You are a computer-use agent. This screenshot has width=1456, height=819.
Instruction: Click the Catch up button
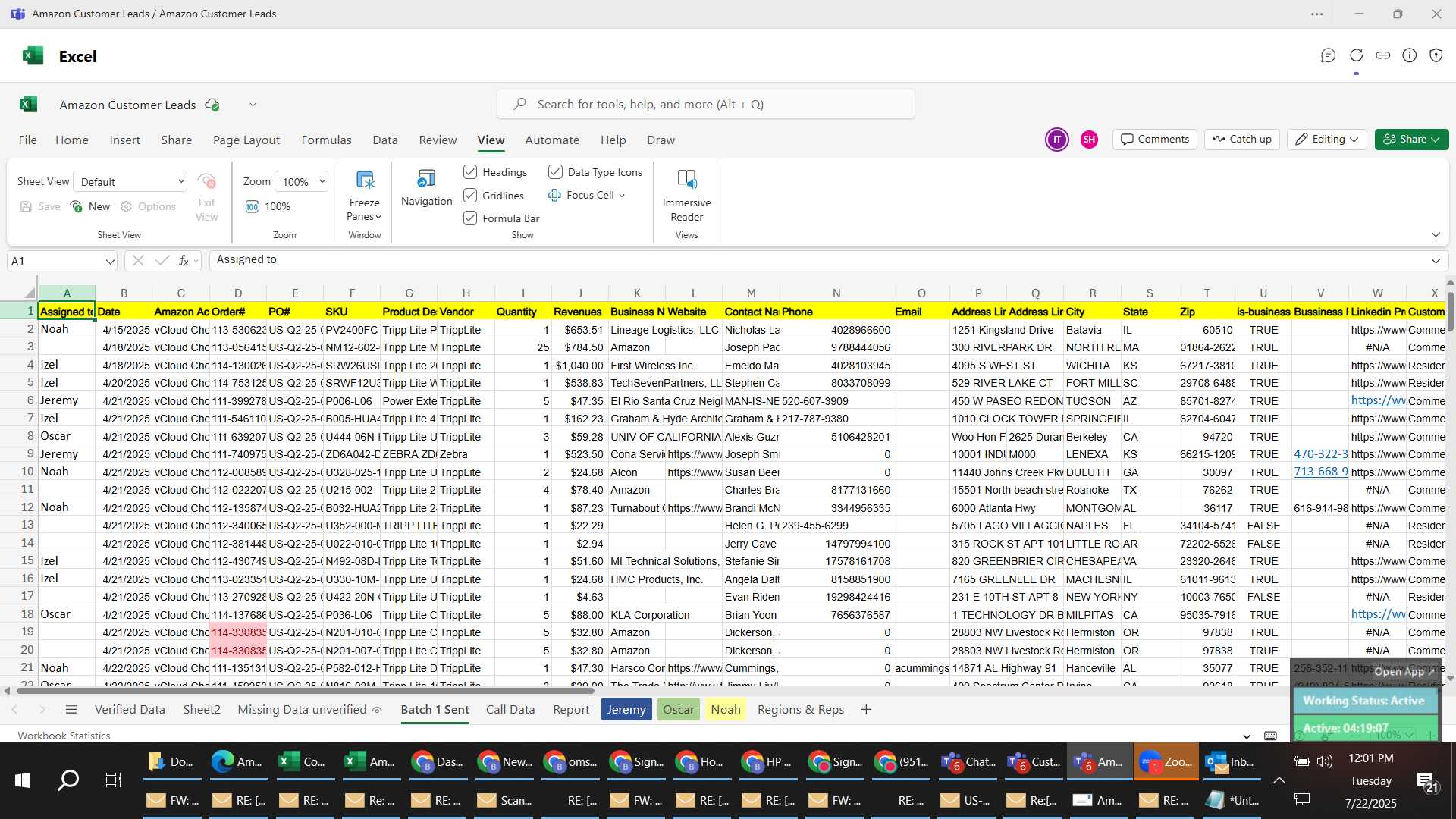pos(1242,140)
